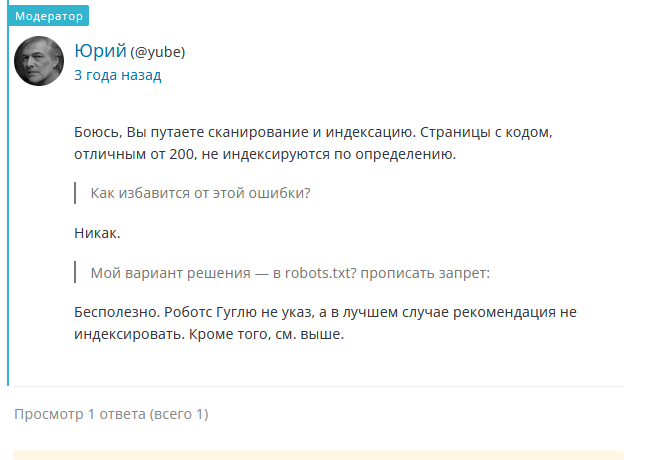Click the line 'отличным от 200, не индексируются'
The image size is (659, 460).
(x=264, y=154)
